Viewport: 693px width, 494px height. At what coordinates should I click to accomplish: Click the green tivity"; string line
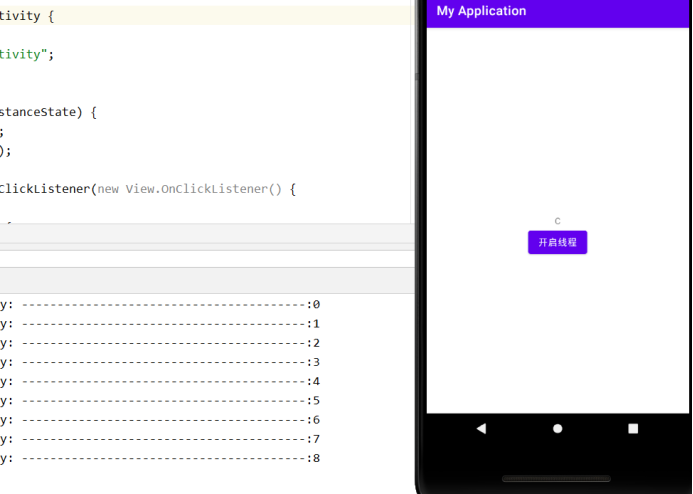(27, 54)
